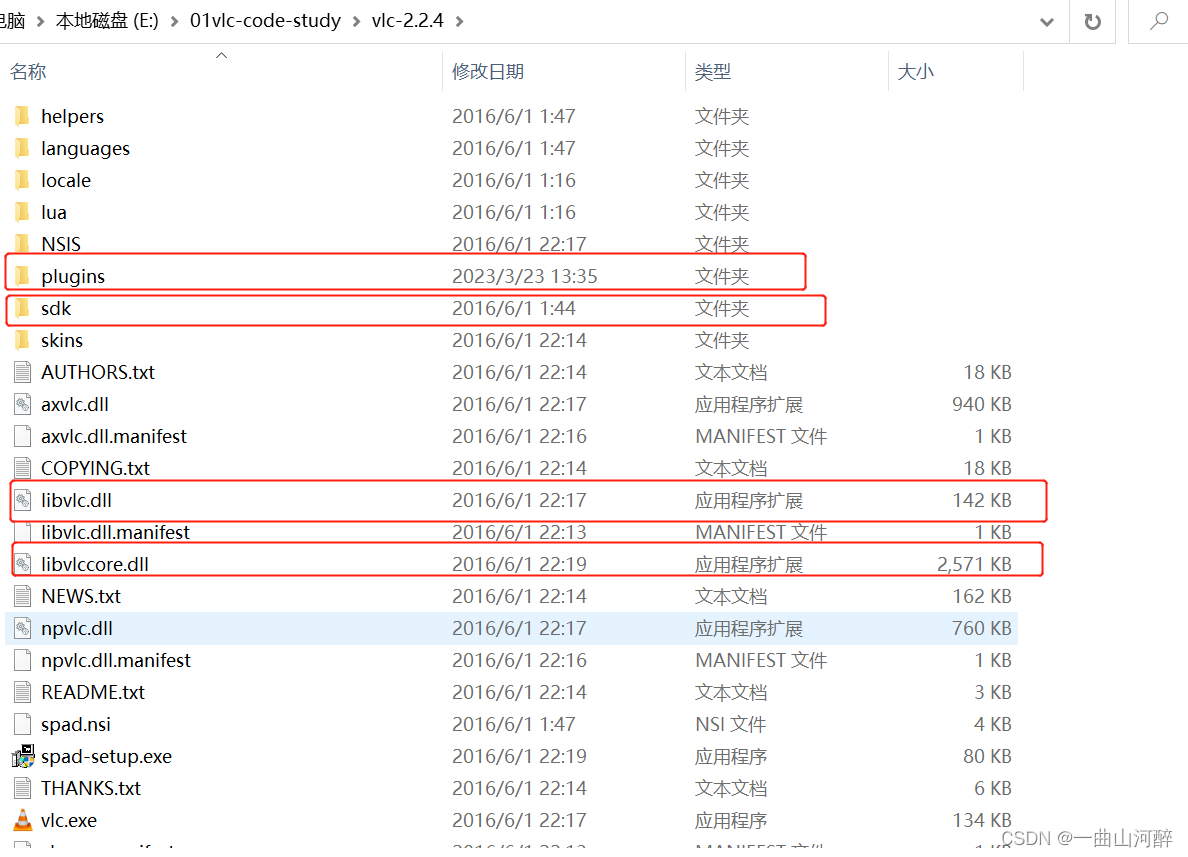Click the refresh icon next to address bar
Screen dimensions: 1188x857
[1093, 20]
